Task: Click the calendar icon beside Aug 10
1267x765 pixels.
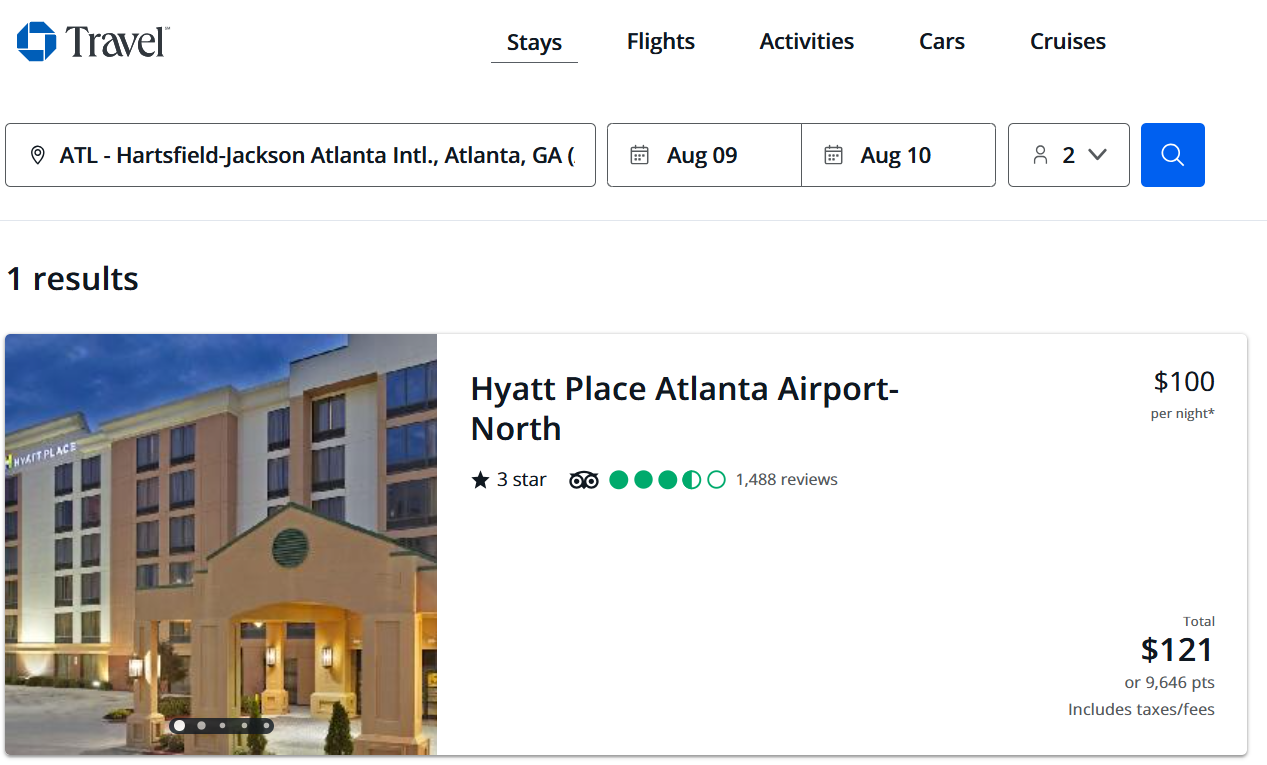Action: click(833, 155)
